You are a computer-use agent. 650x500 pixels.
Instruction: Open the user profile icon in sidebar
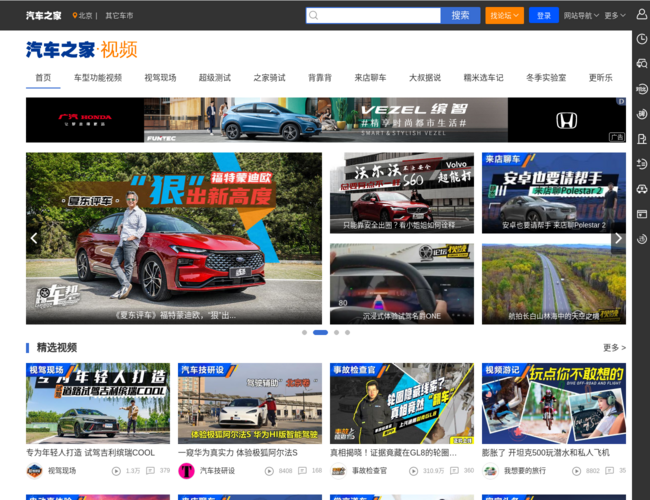pos(642,15)
